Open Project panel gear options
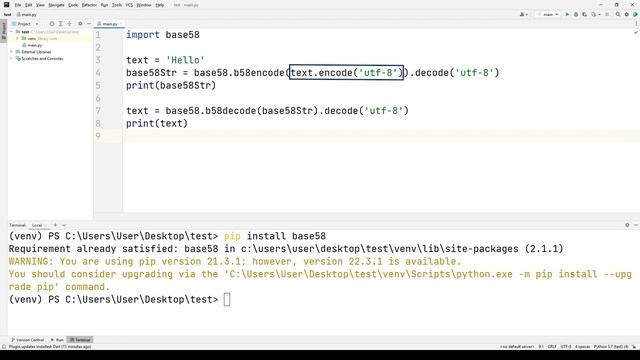640x360 pixels. (80, 24)
